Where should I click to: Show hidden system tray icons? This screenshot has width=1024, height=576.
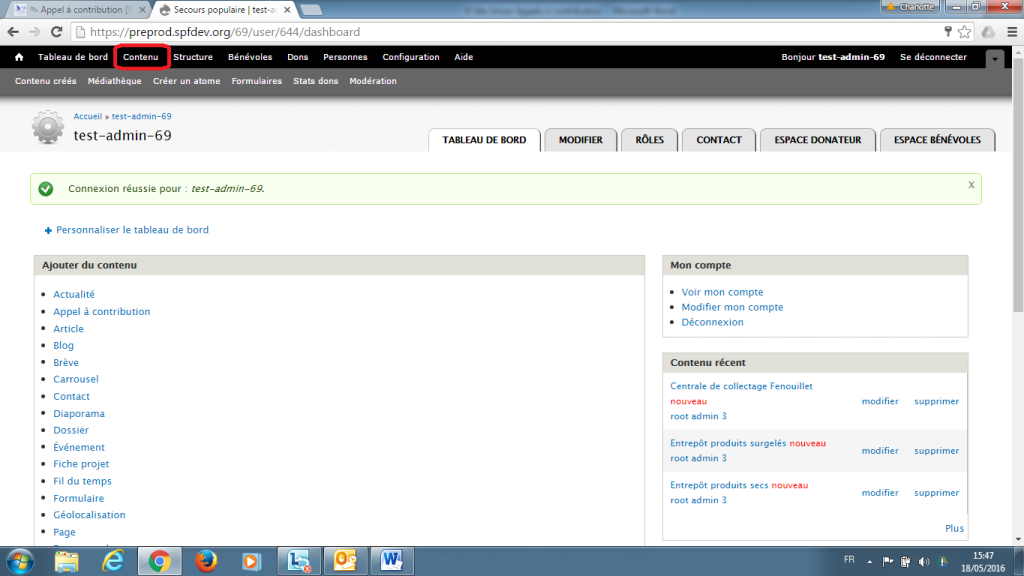[x=871, y=561]
